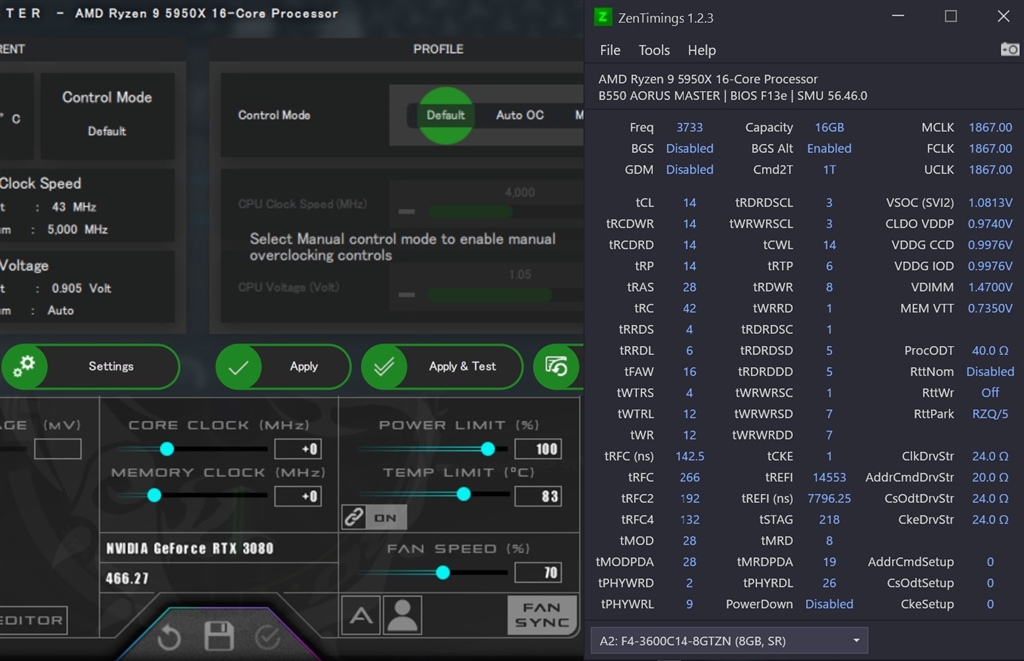This screenshot has height=661, width=1024.
Task: Click the FCLK value 1867.00
Action: coord(990,148)
